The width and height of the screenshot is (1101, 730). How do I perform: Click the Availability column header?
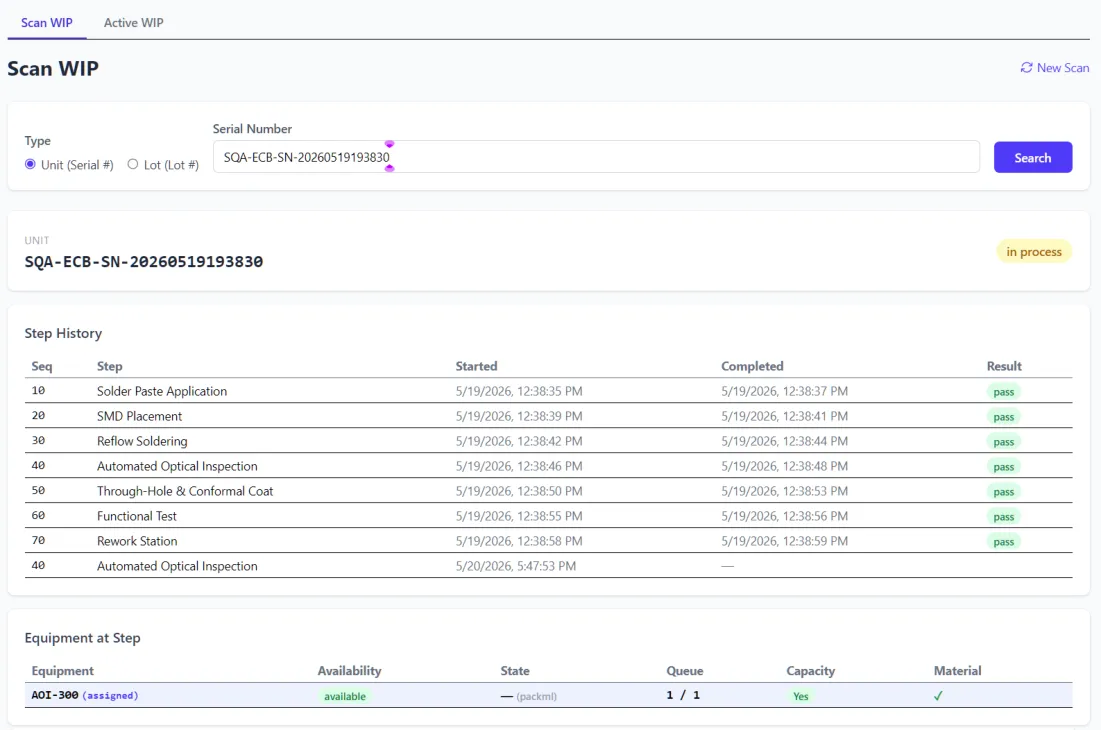pyautogui.click(x=349, y=670)
